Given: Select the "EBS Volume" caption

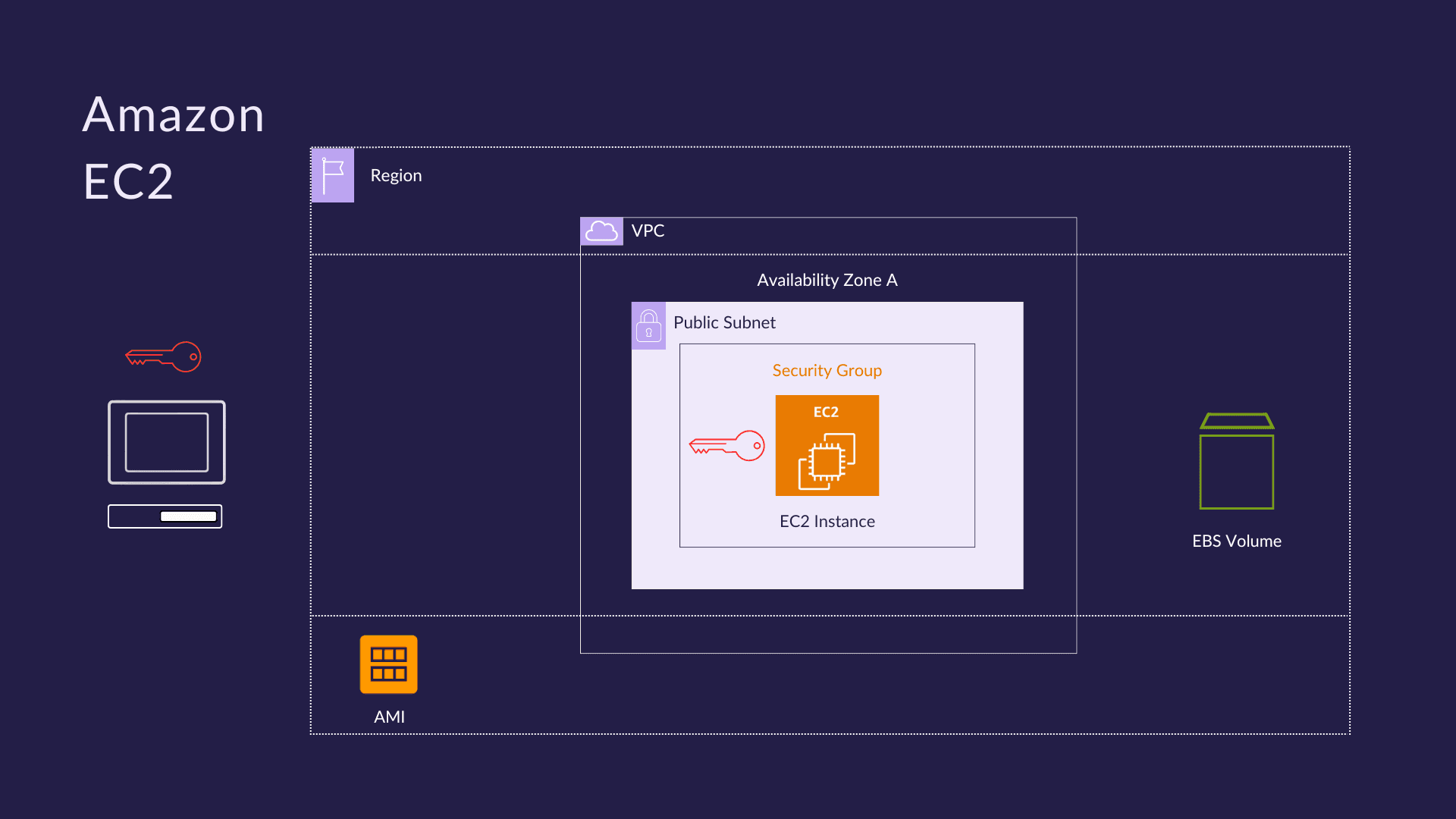Looking at the screenshot, I should coord(1237,541).
